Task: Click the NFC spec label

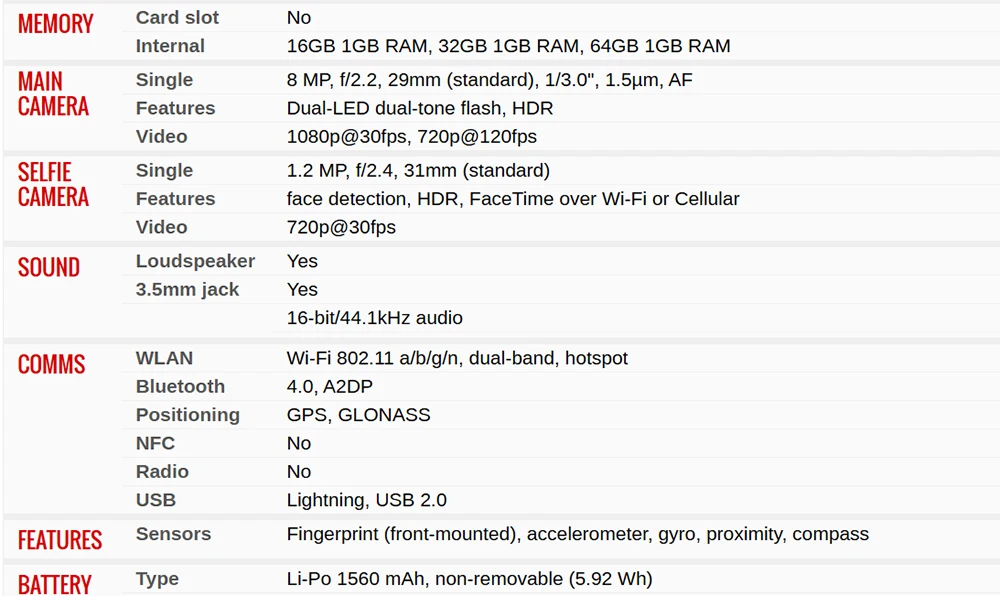Action: point(155,443)
